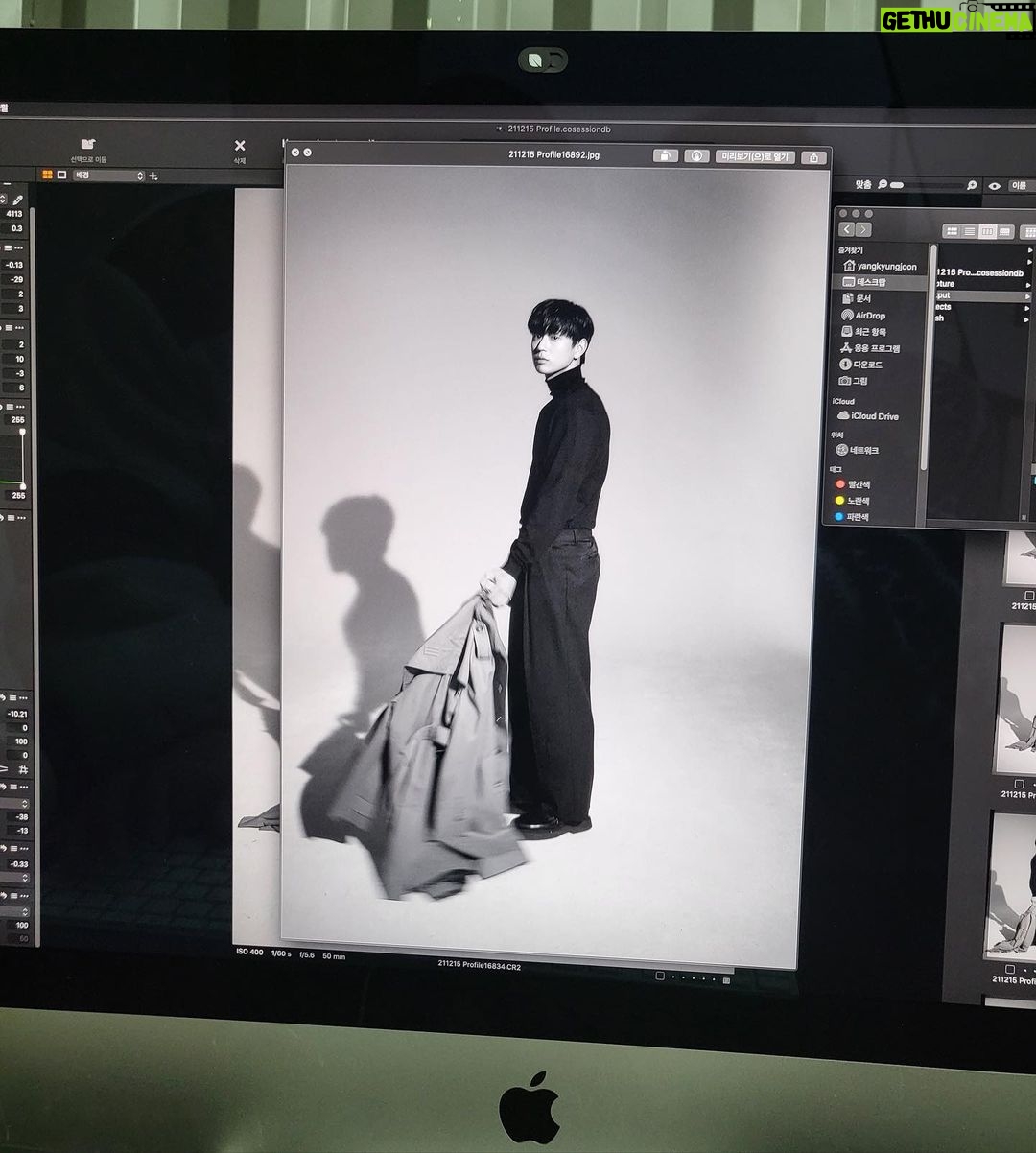Viewport: 1036px width, 1153px height.
Task: Go forward in the Finder window
Action: (863, 229)
